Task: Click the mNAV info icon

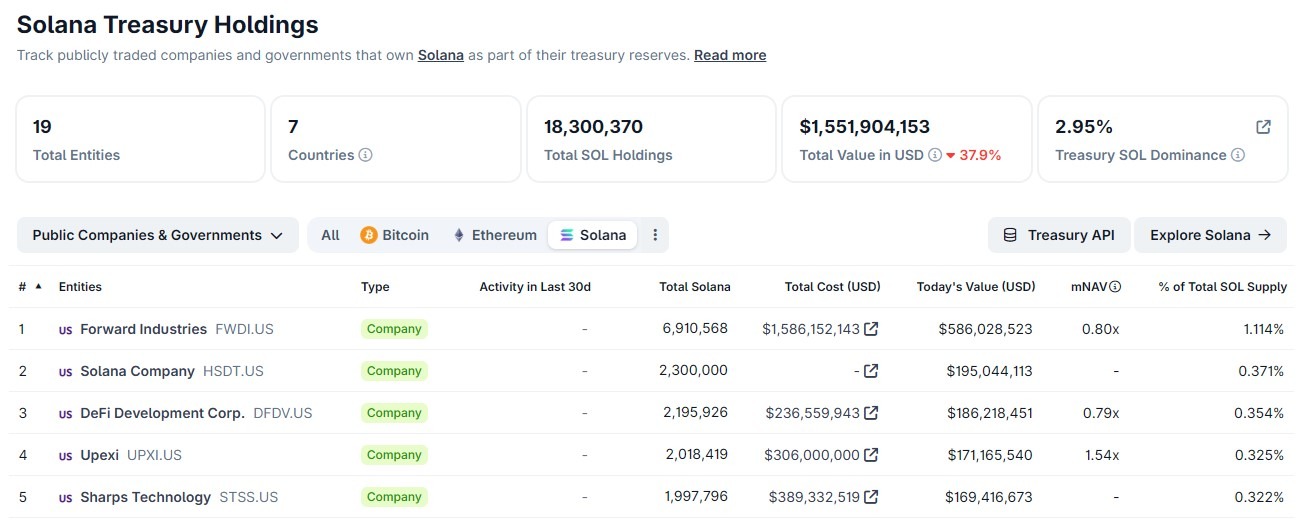Action: (x=1115, y=287)
